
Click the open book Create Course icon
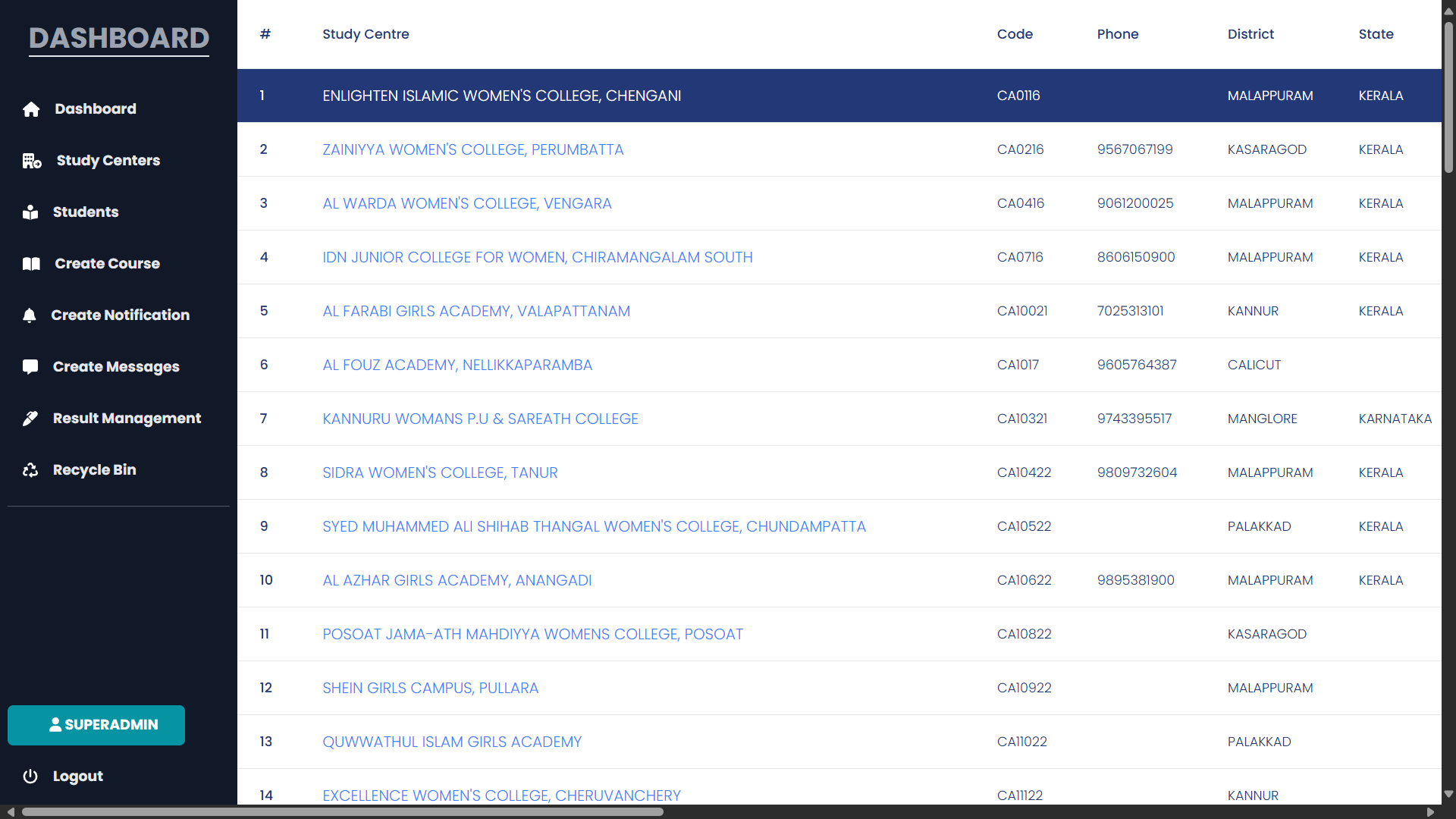click(x=31, y=264)
